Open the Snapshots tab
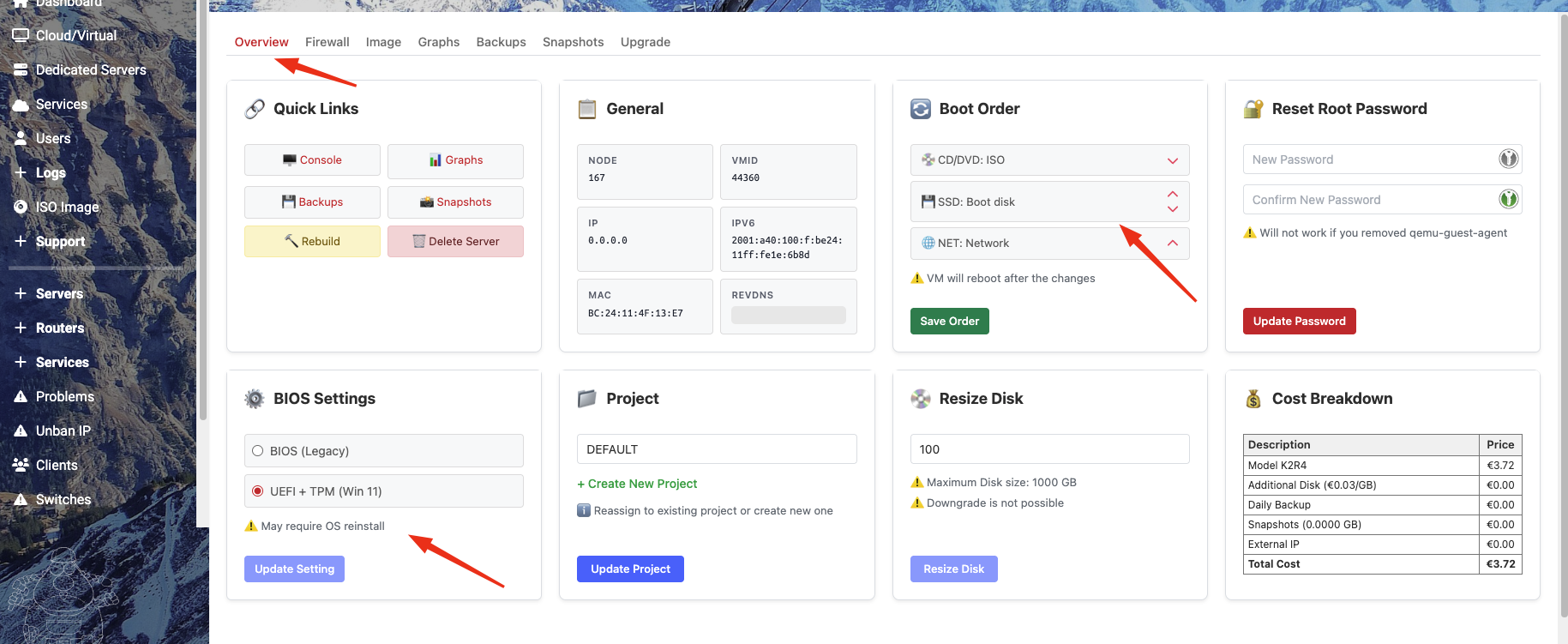 pos(573,42)
